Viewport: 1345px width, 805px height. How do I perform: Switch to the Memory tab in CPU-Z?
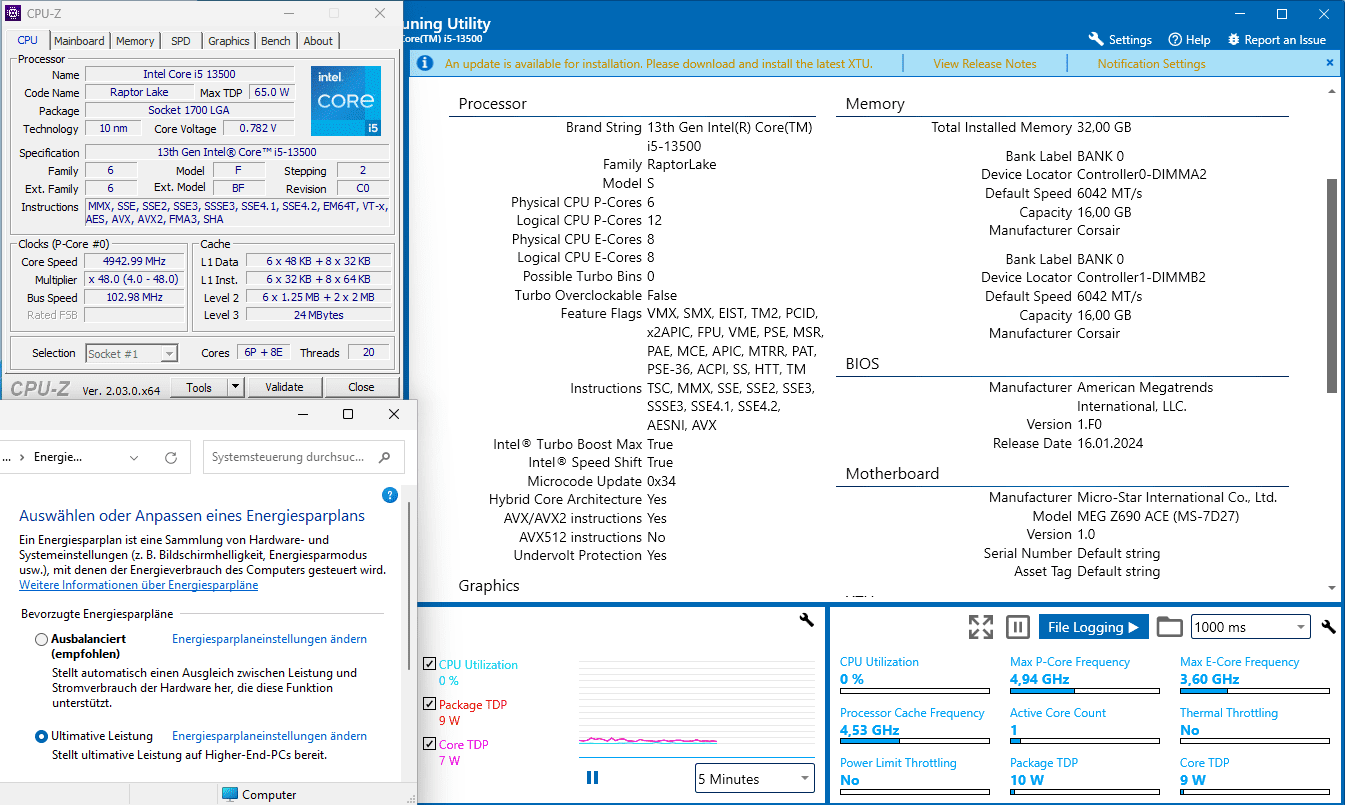[135, 41]
